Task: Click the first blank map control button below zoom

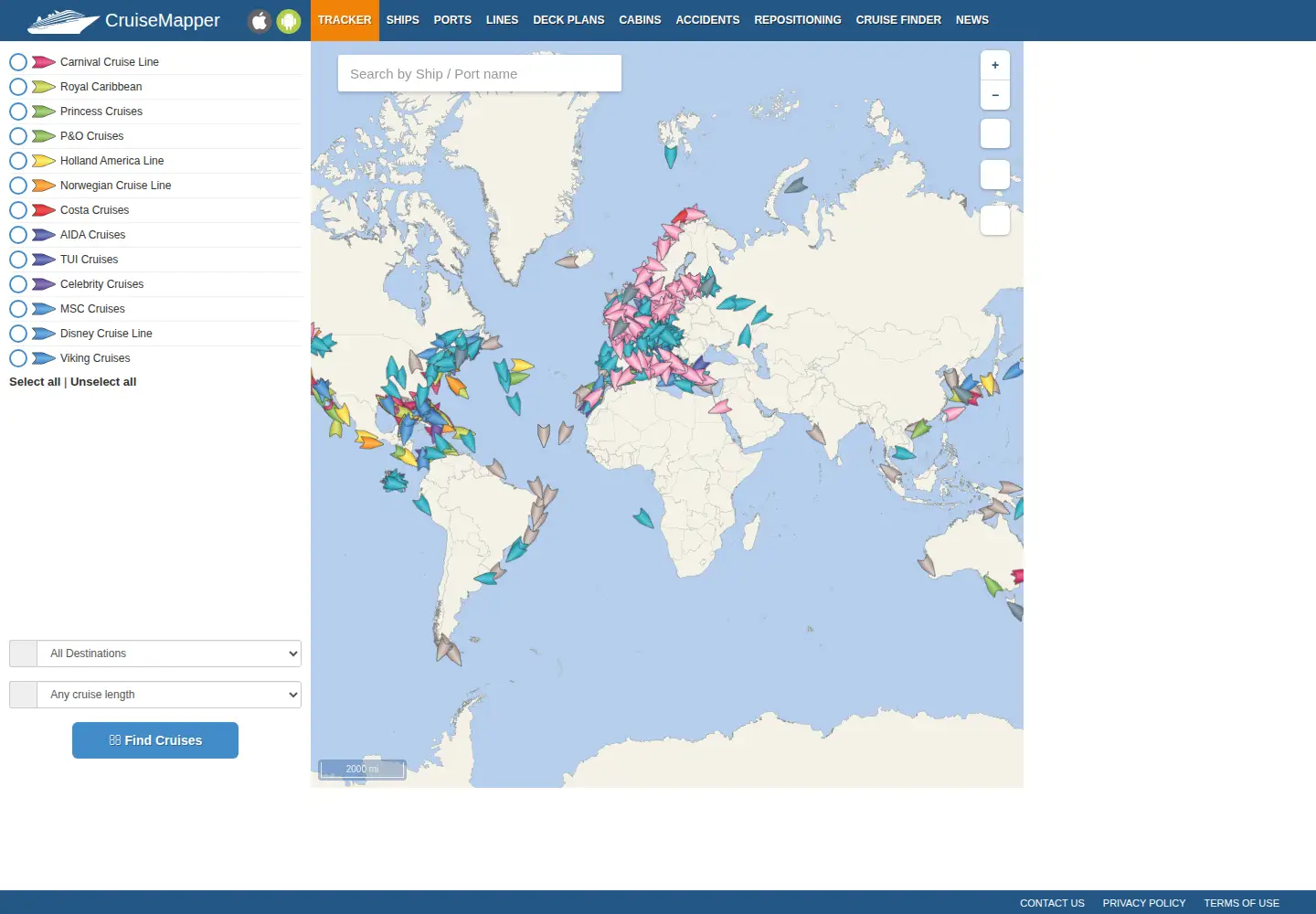Action: pos(995,133)
